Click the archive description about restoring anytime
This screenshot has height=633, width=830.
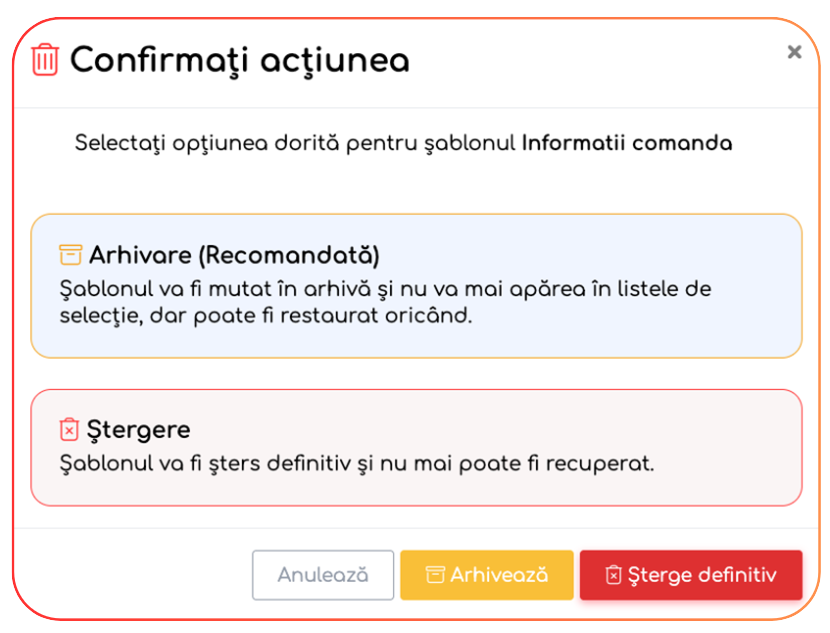(x=264, y=314)
